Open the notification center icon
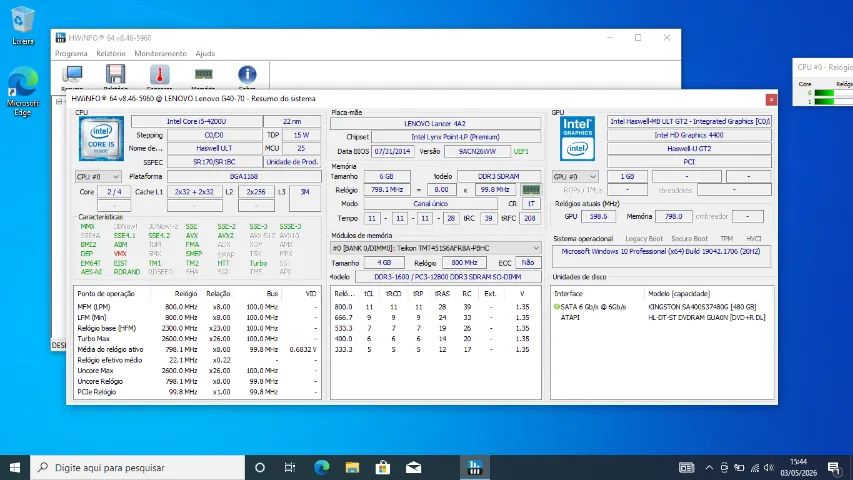The image size is (853, 480). coord(833,467)
